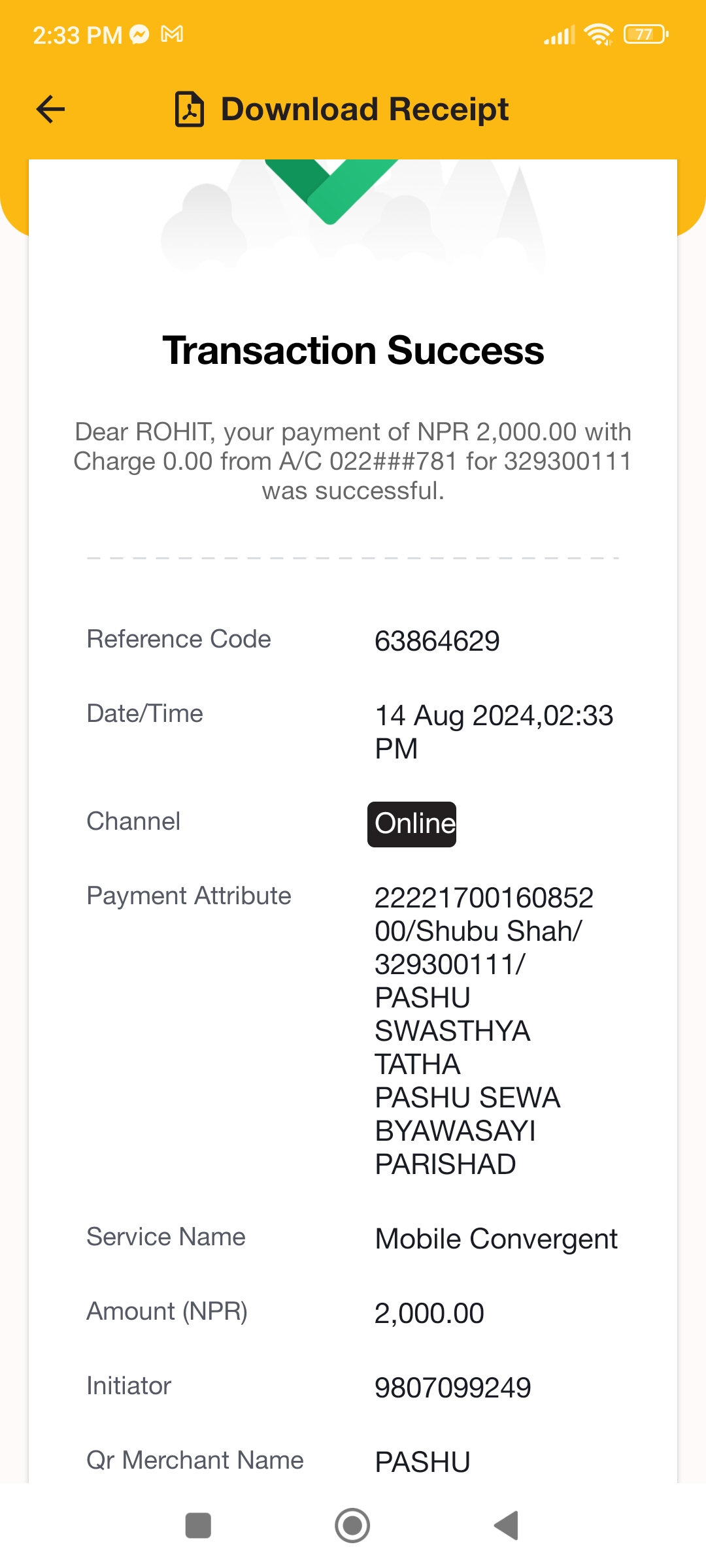Click the Download Receipt label
This screenshot has width=706, height=1568.
(x=365, y=109)
